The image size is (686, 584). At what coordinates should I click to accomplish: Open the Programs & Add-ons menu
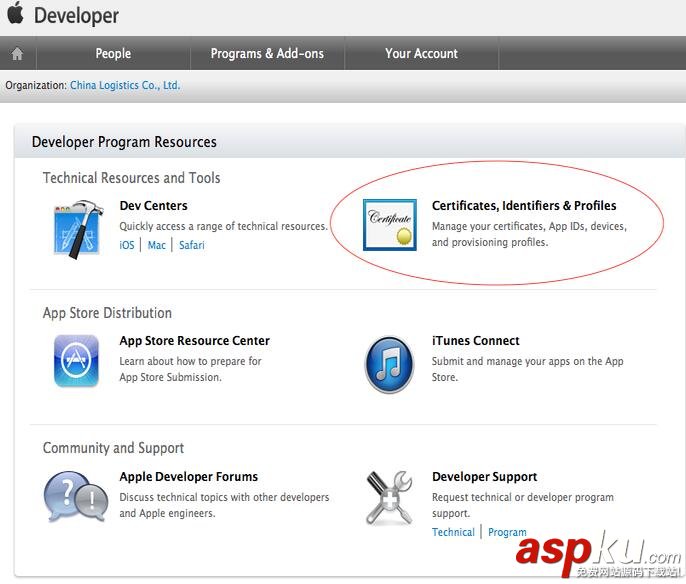point(267,53)
